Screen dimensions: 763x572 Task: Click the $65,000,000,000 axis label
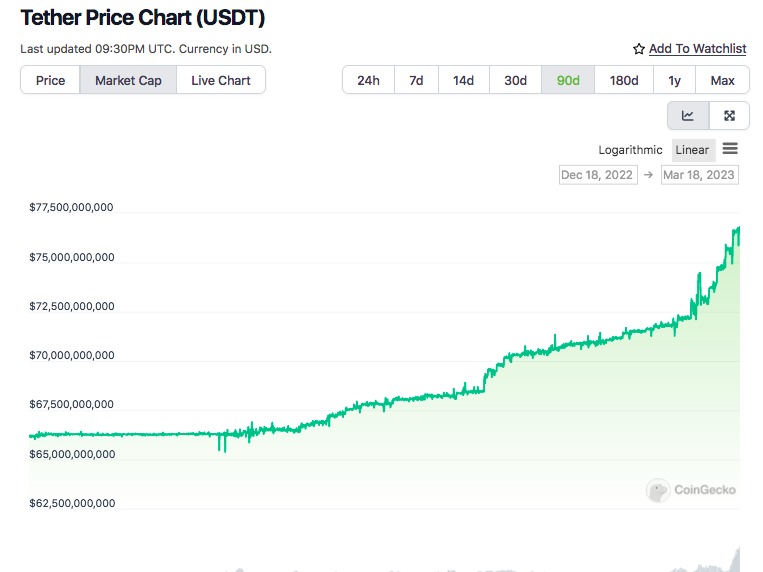tap(72, 454)
